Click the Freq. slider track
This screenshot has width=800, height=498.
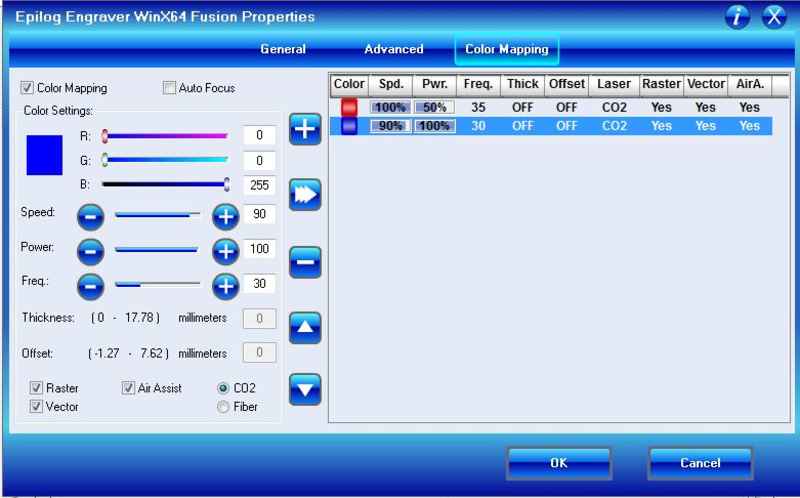click(x=157, y=285)
